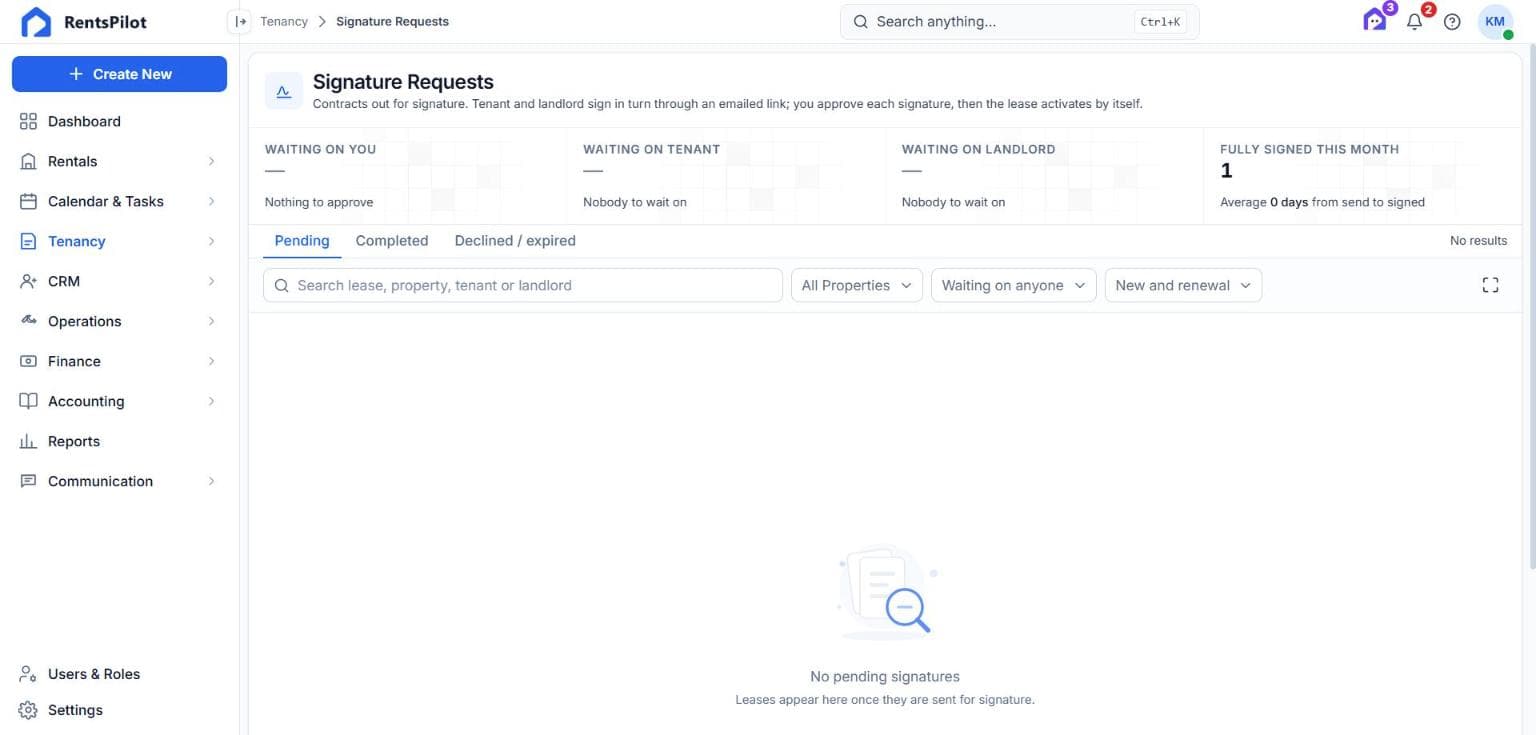This screenshot has height=735, width=1536.
Task: Toggle fullscreen view of the table
Action: click(x=1490, y=285)
